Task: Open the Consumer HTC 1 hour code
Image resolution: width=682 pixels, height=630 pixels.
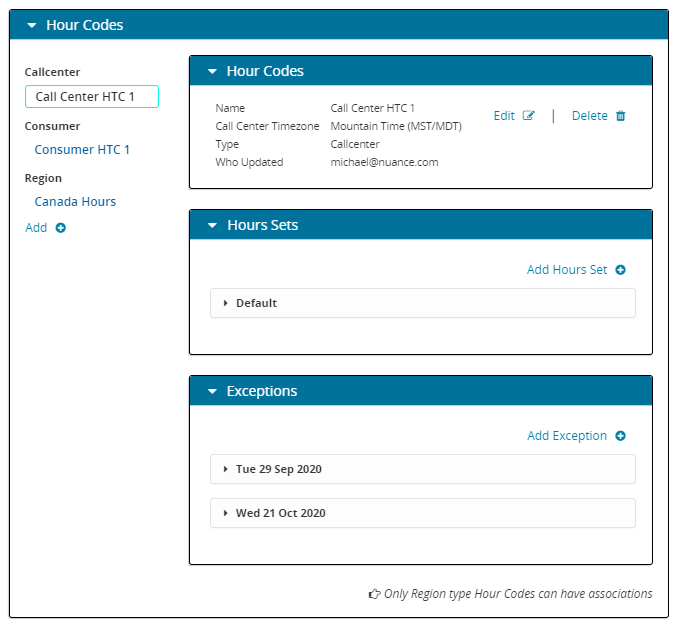Action: coord(82,150)
